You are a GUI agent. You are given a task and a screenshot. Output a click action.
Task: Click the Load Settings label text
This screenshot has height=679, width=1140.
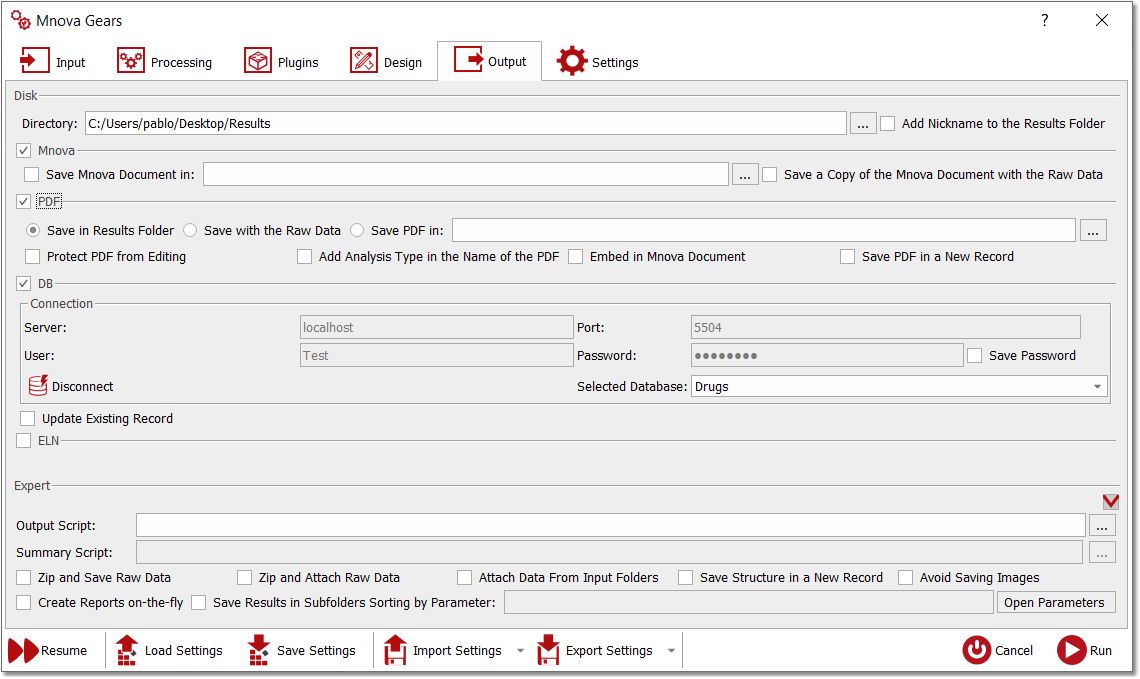[183, 651]
